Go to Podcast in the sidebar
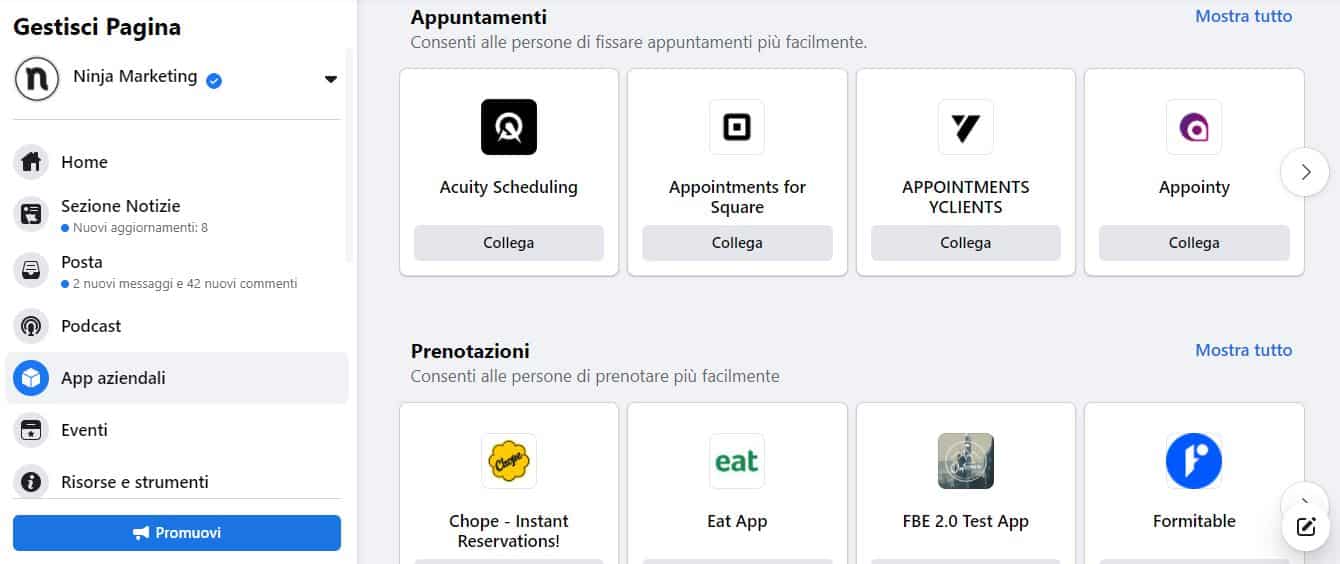 [x=91, y=326]
